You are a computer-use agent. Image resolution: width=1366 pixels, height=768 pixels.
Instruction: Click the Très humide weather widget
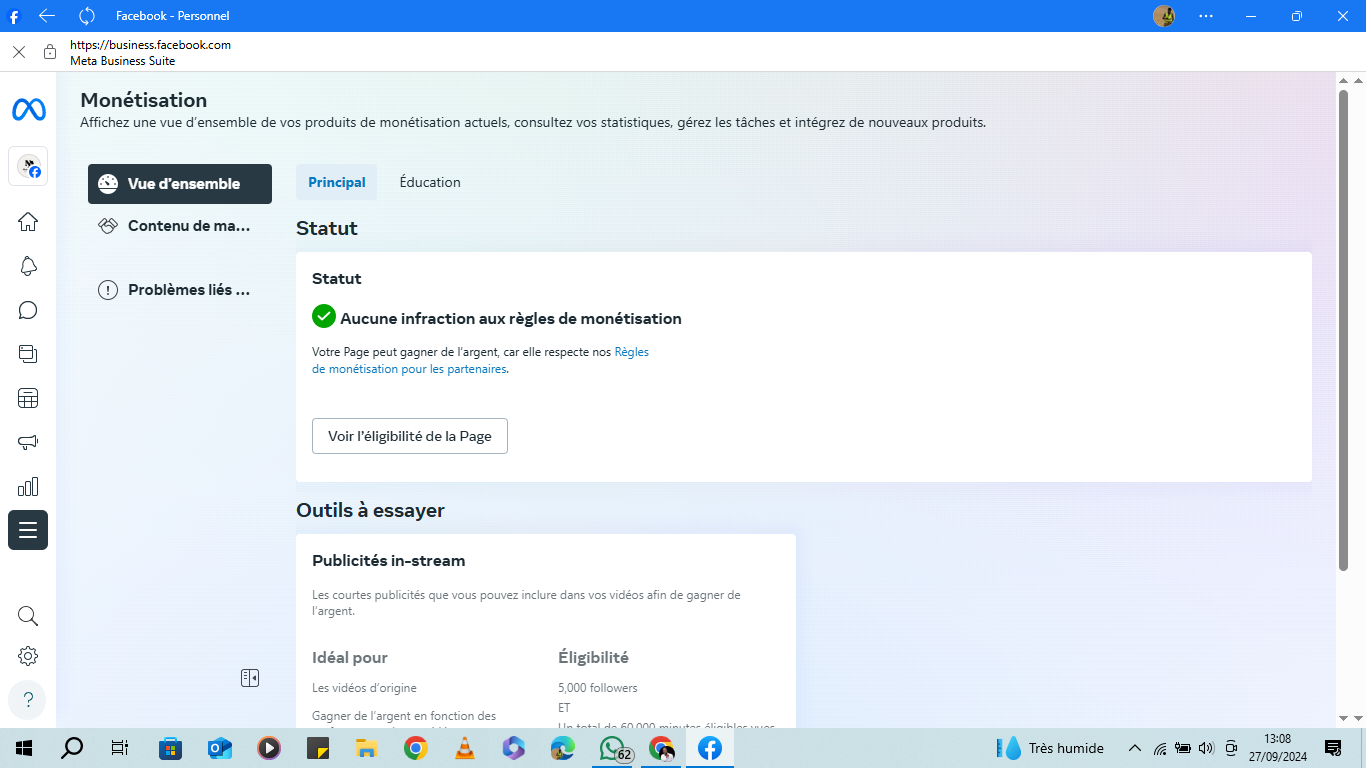pos(1051,748)
